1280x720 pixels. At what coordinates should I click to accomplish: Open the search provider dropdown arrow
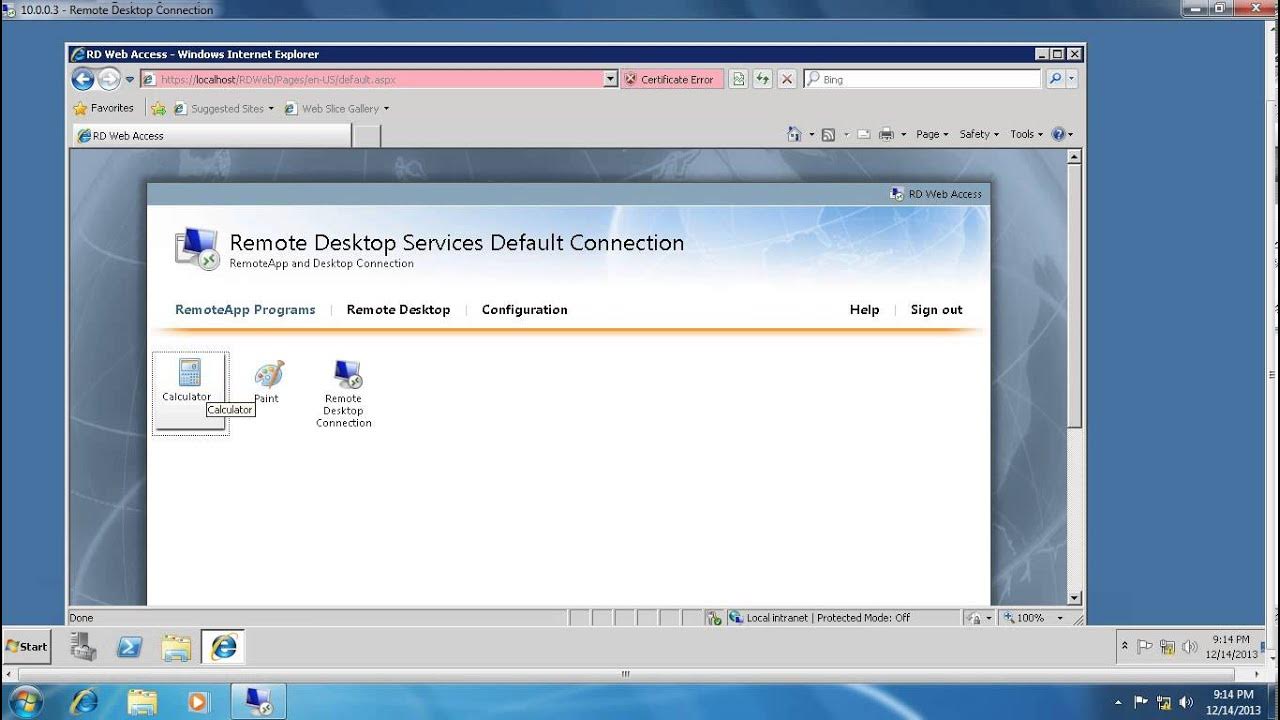click(1072, 79)
